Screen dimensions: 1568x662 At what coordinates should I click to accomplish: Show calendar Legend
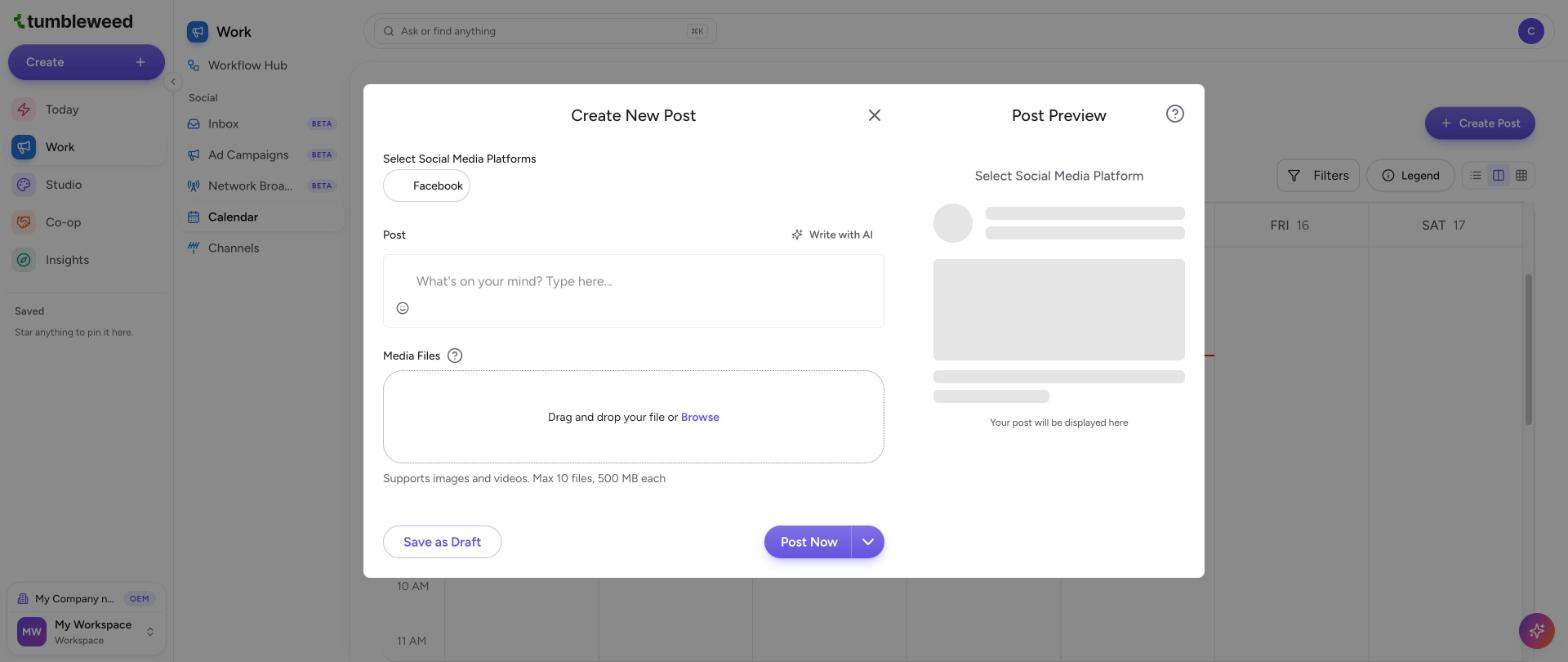1410,175
